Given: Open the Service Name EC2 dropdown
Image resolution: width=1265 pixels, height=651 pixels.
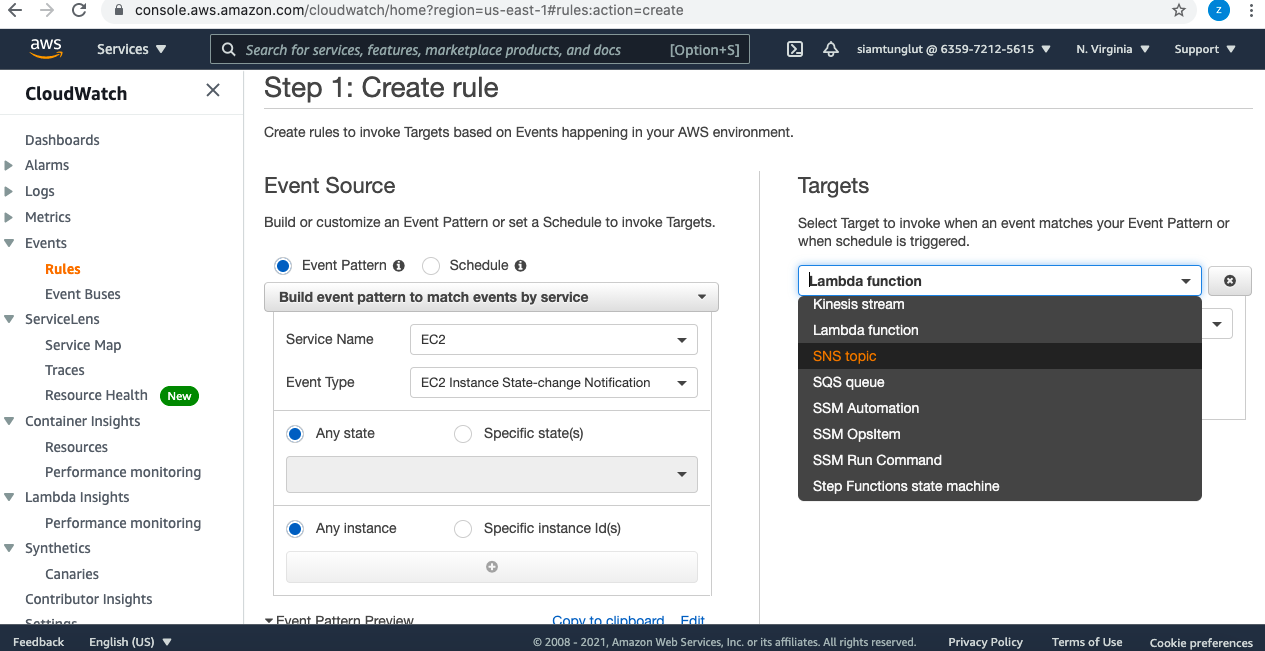Looking at the screenshot, I should point(554,340).
